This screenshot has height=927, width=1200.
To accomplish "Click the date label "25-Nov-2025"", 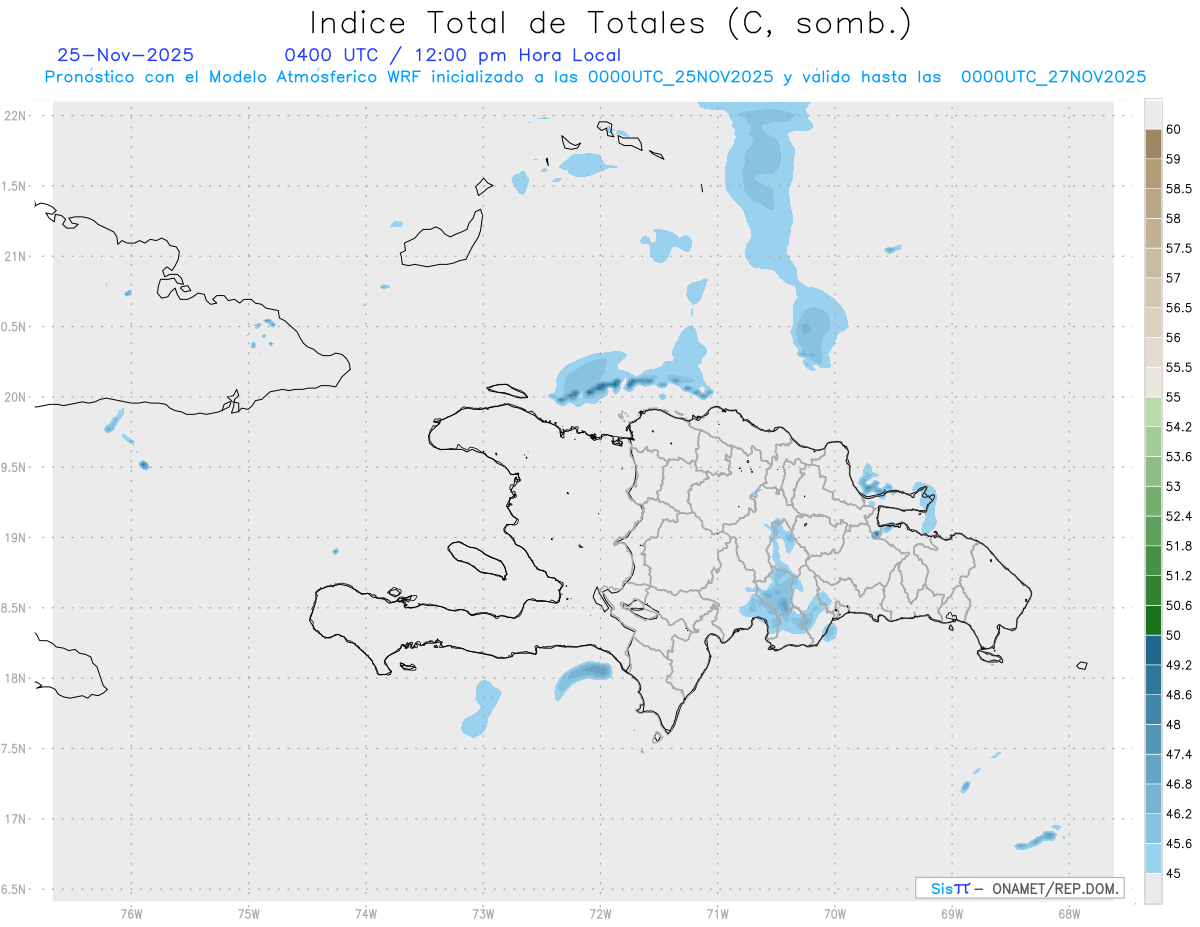I will (125, 55).
